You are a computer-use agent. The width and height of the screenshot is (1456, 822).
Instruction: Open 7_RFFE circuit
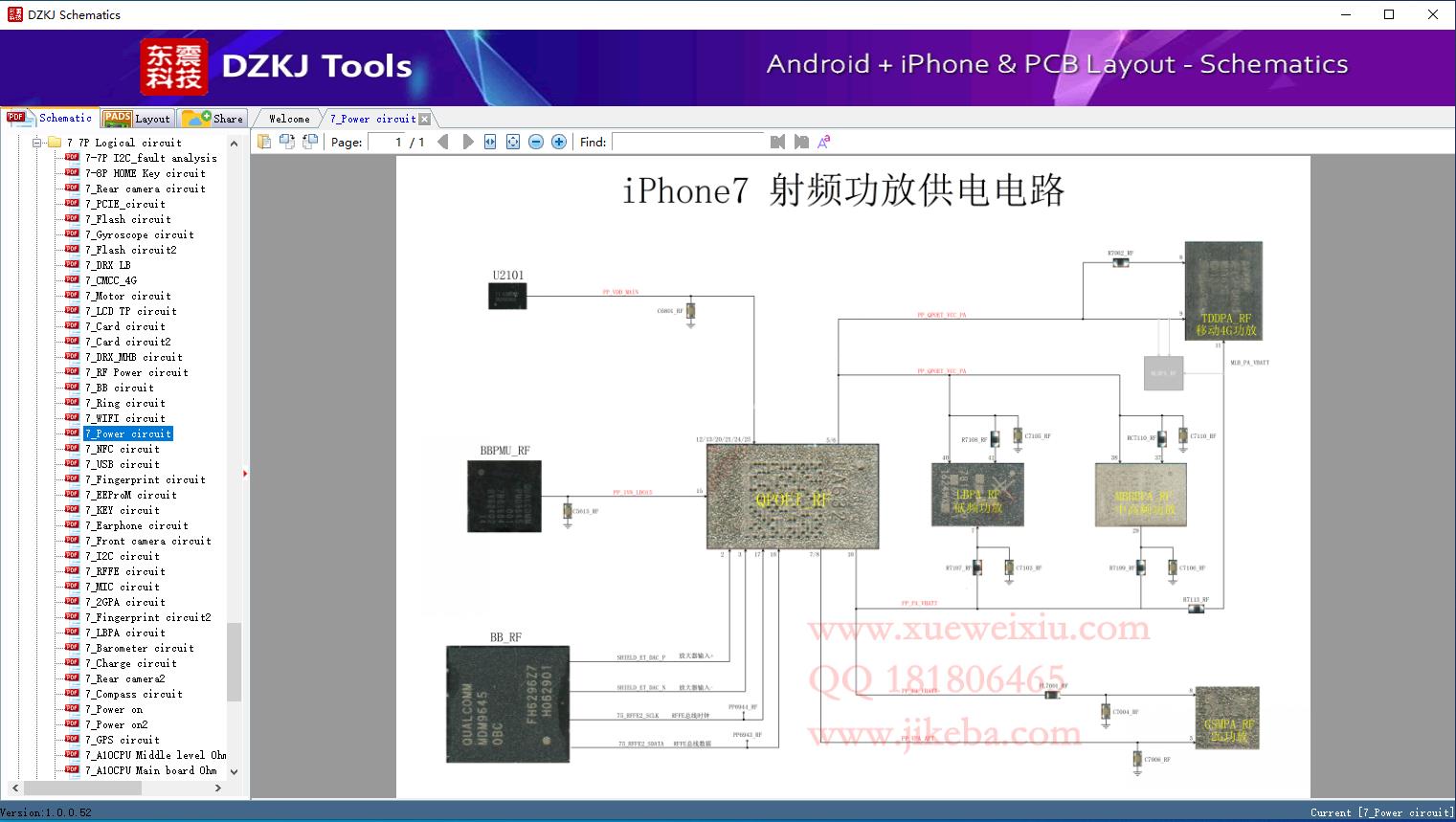coord(124,571)
